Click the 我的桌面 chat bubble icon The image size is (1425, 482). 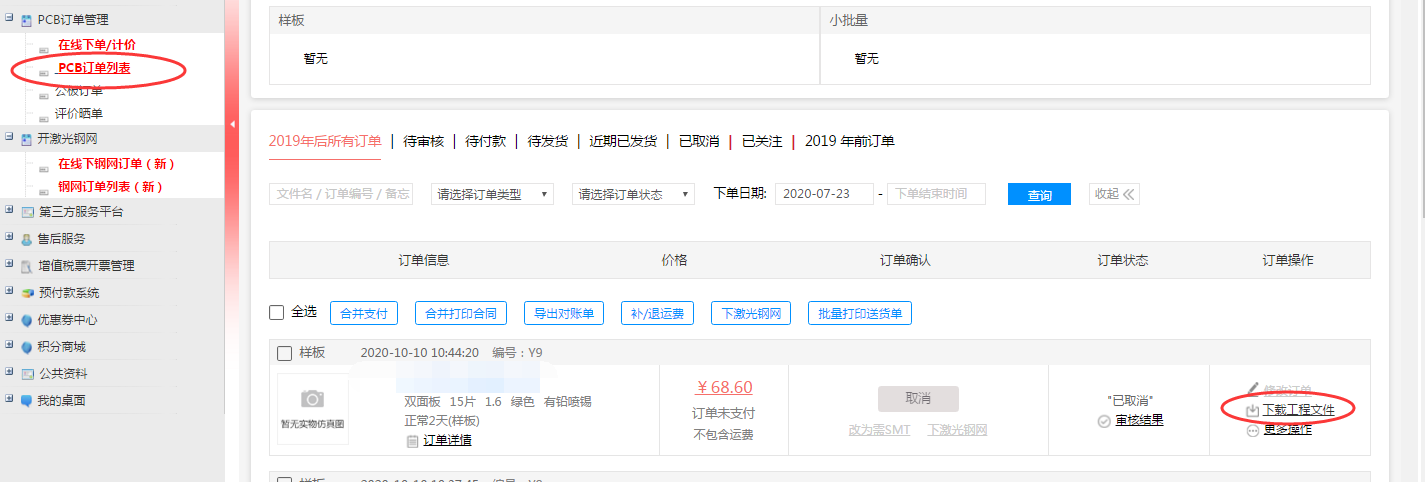tap(27, 400)
